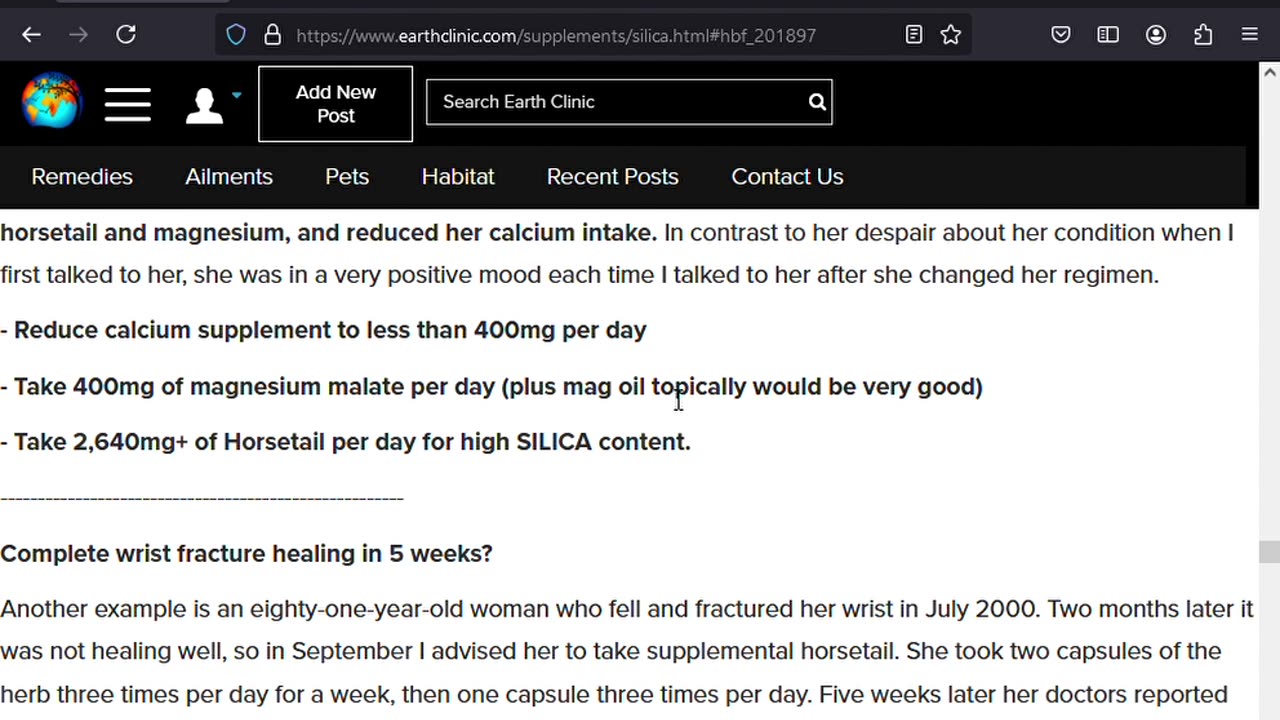Open the tracking protection shield icon
The width and height of the screenshot is (1280, 720).
tap(236, 35)
